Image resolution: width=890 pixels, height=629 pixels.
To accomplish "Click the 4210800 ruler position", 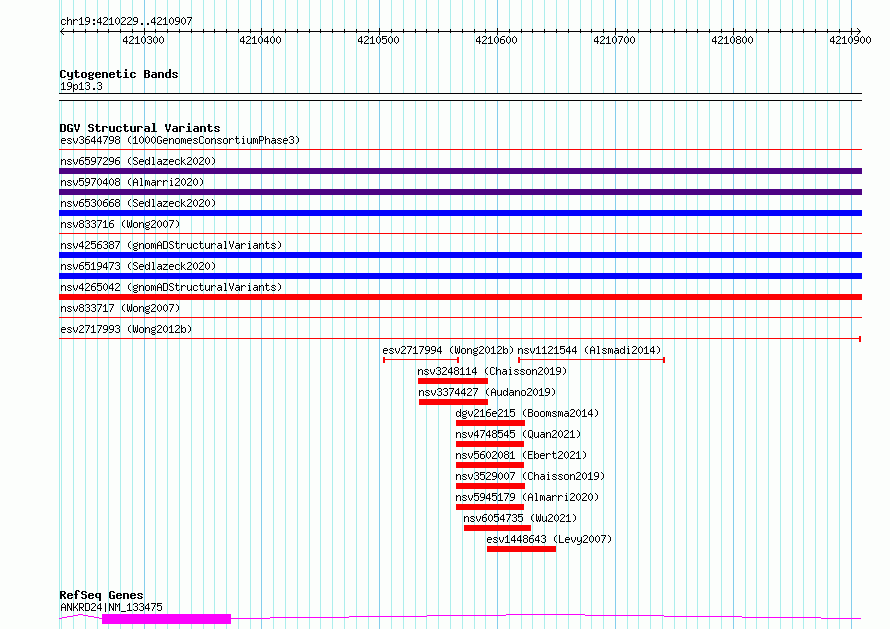I will (732, 40).
